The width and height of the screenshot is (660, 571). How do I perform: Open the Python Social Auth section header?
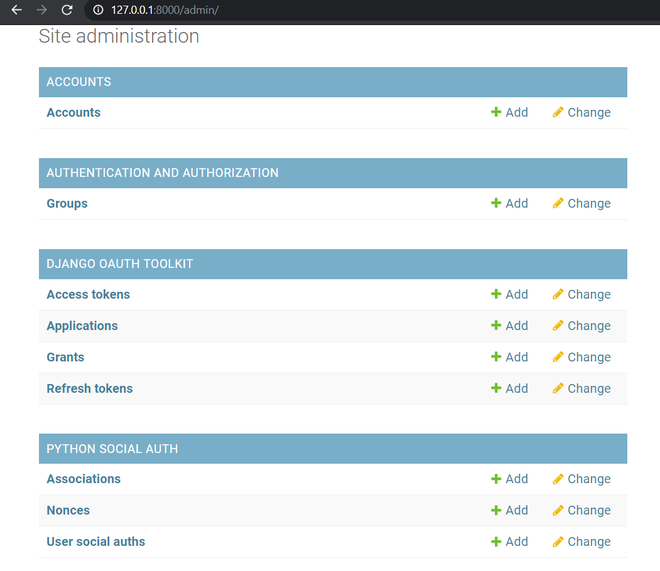[112, 449]
